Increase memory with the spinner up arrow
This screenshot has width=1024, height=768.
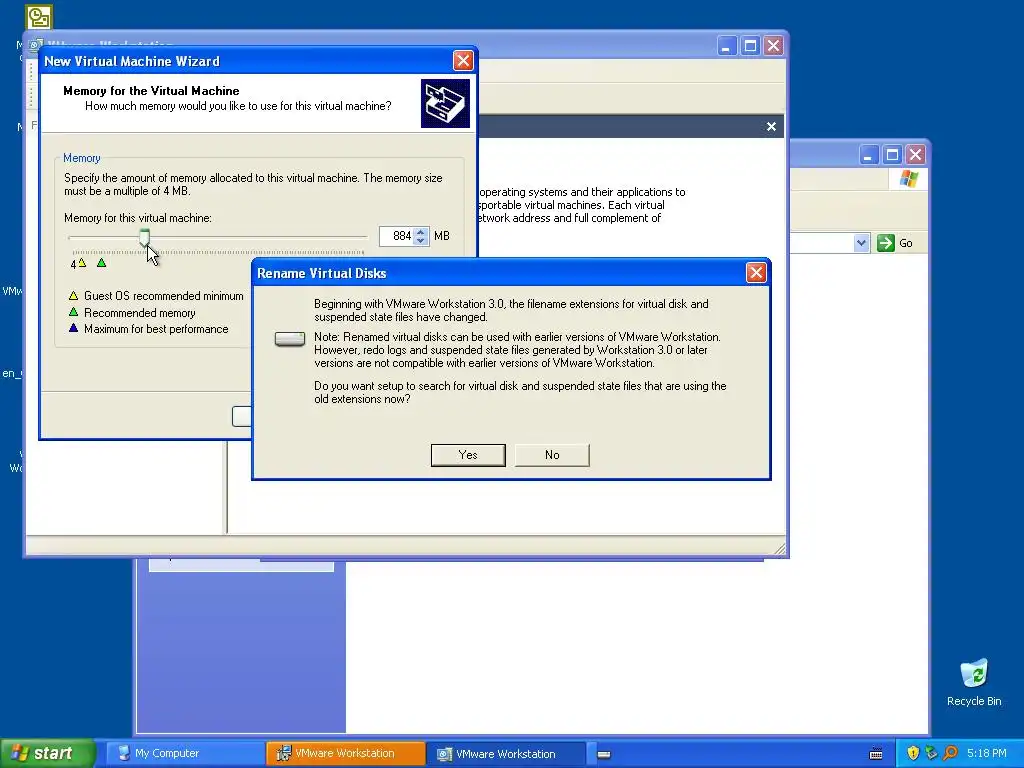coord(421,231)
